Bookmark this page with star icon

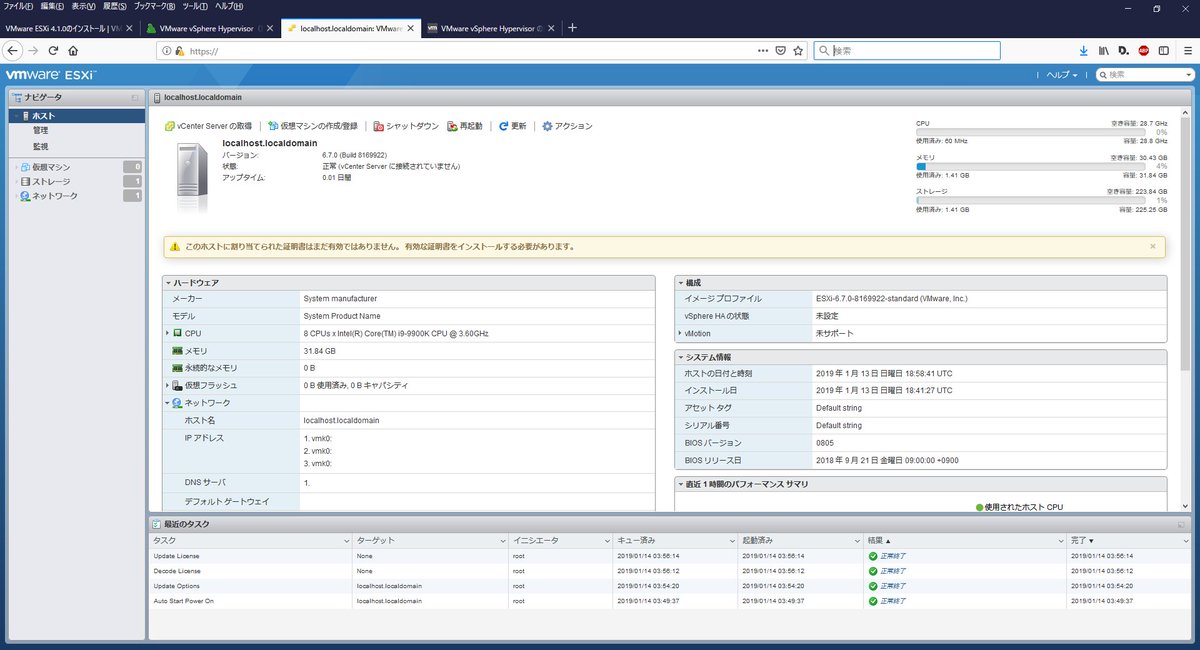coord(798,50)
